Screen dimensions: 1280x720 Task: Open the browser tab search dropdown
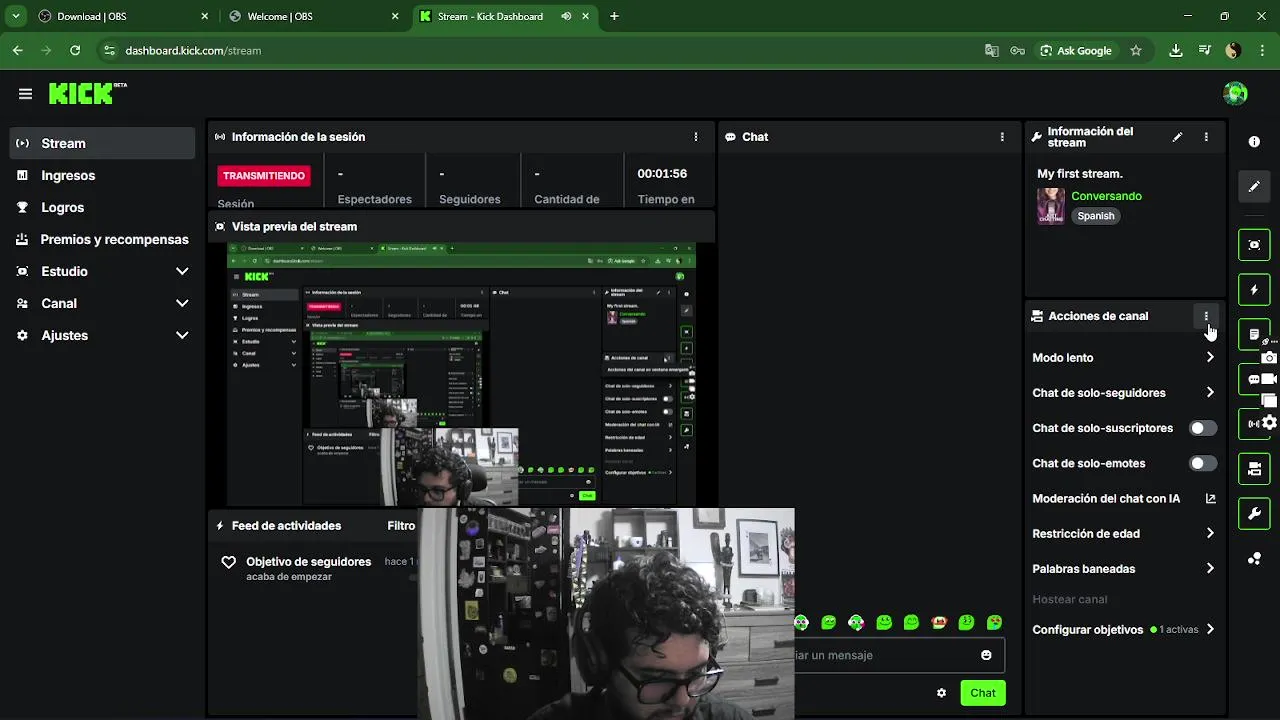coord(15,16)
